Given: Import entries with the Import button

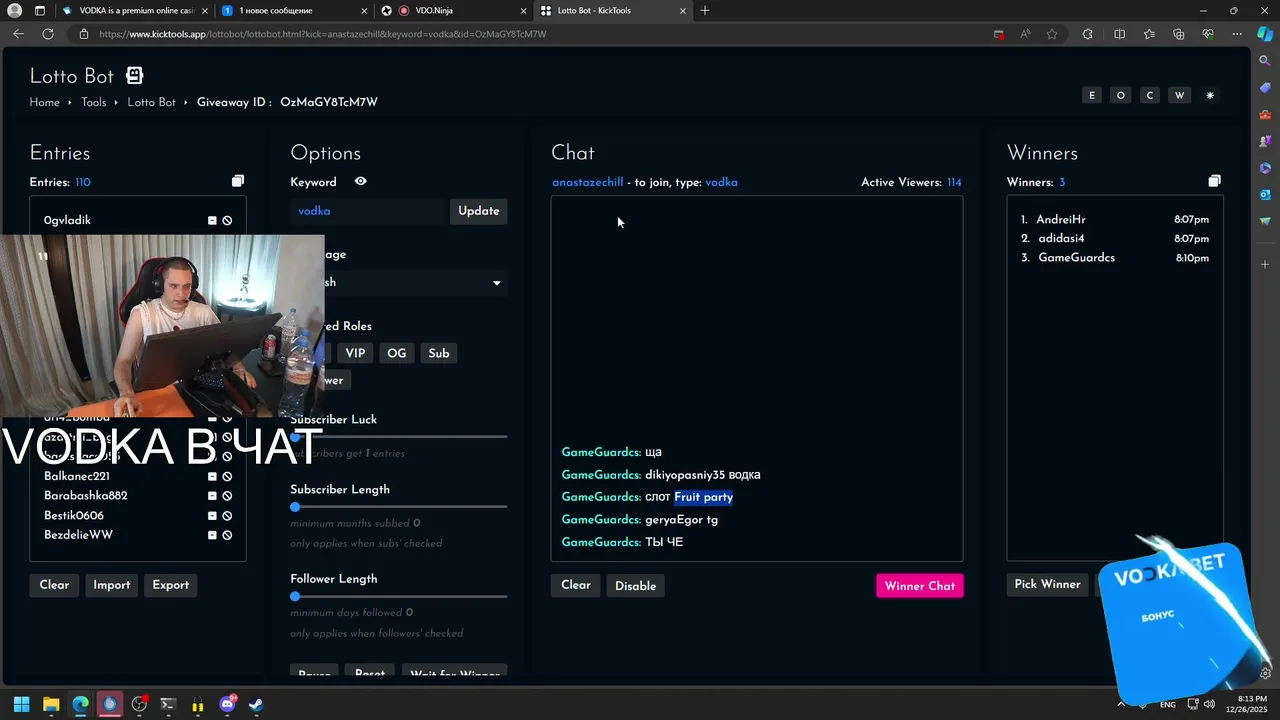Looking at the screenshot, I should pos(112,585).
